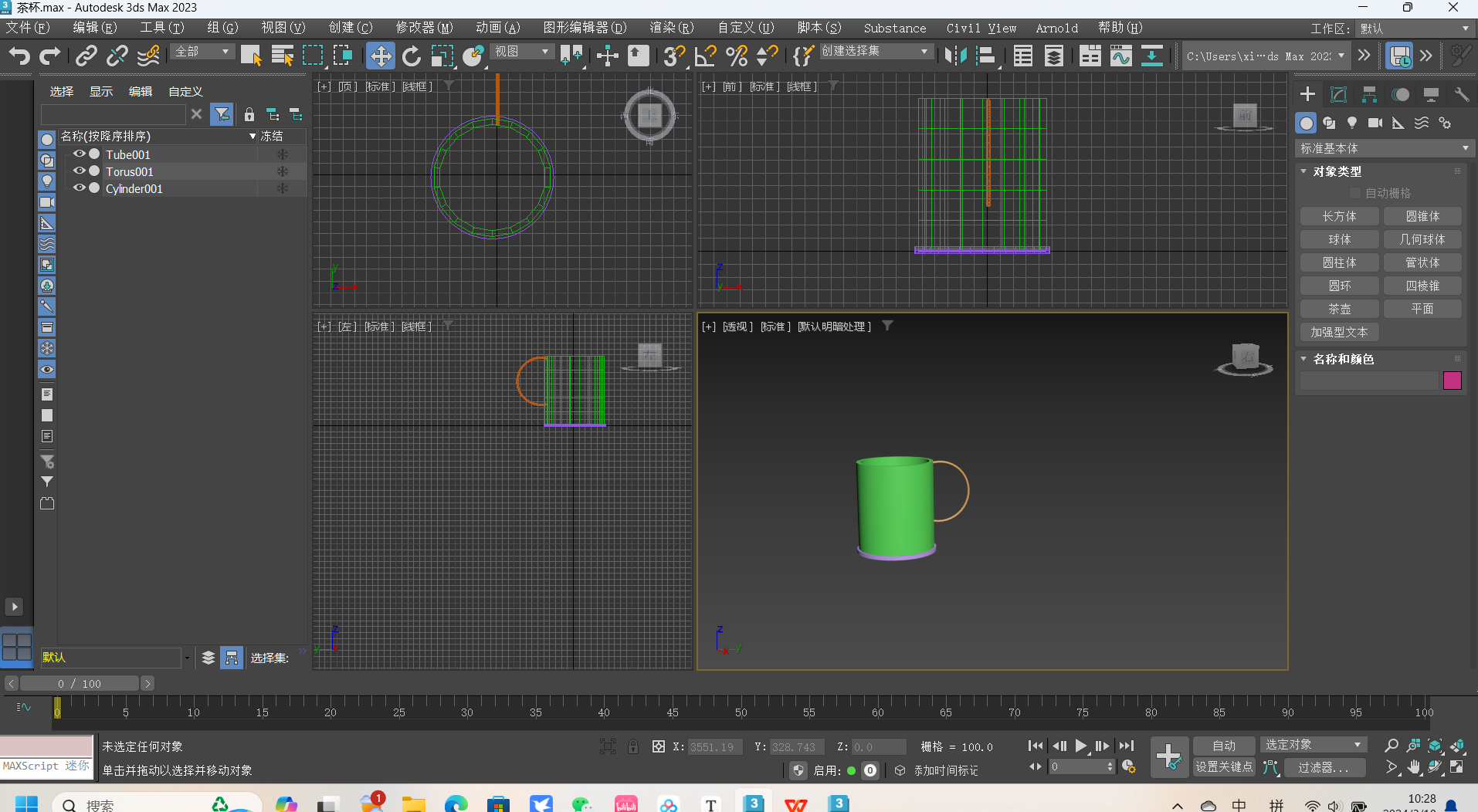Toggle freeze snowflake for Cylinder001
This screenshot has width=1478, height=812.
283,188
